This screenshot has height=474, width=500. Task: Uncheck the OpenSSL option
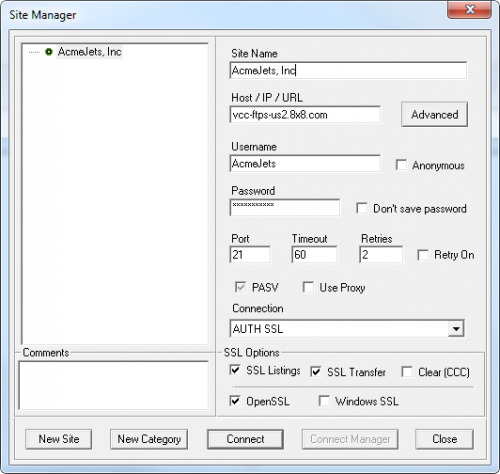point(235,401)
